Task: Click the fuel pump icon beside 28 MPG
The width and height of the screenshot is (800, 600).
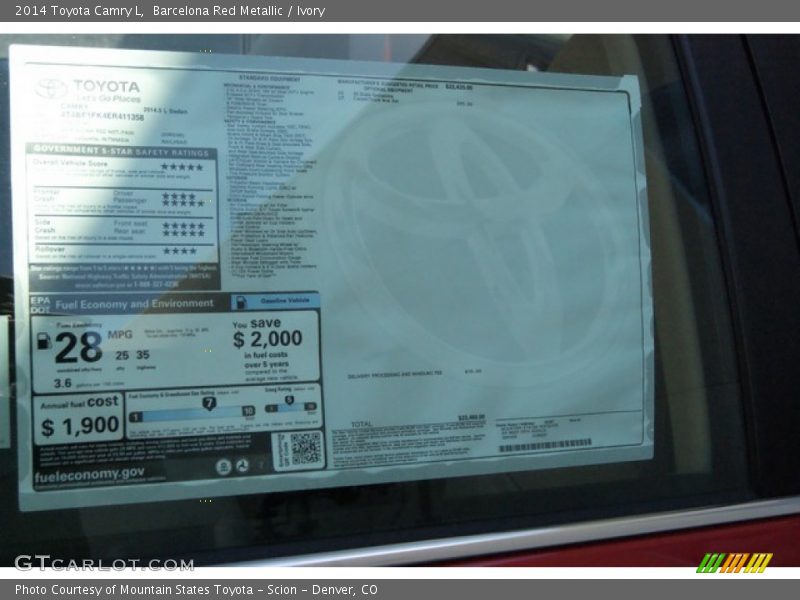Action: 44,341
